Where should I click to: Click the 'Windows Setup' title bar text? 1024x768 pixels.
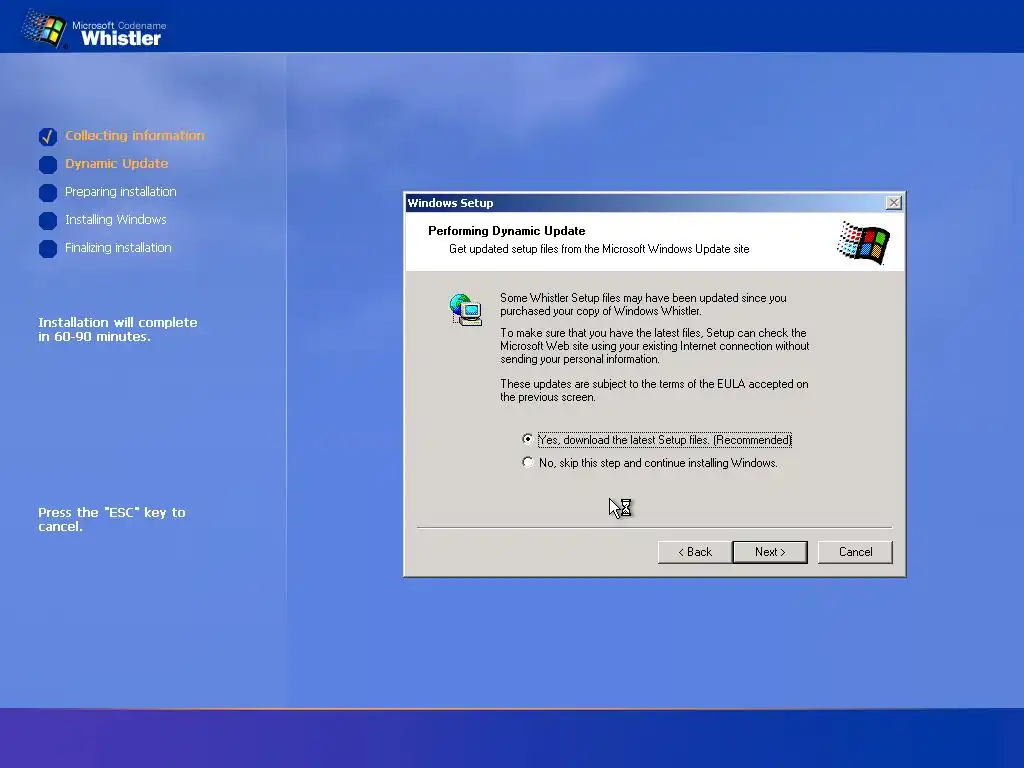[x=451, y=202]
